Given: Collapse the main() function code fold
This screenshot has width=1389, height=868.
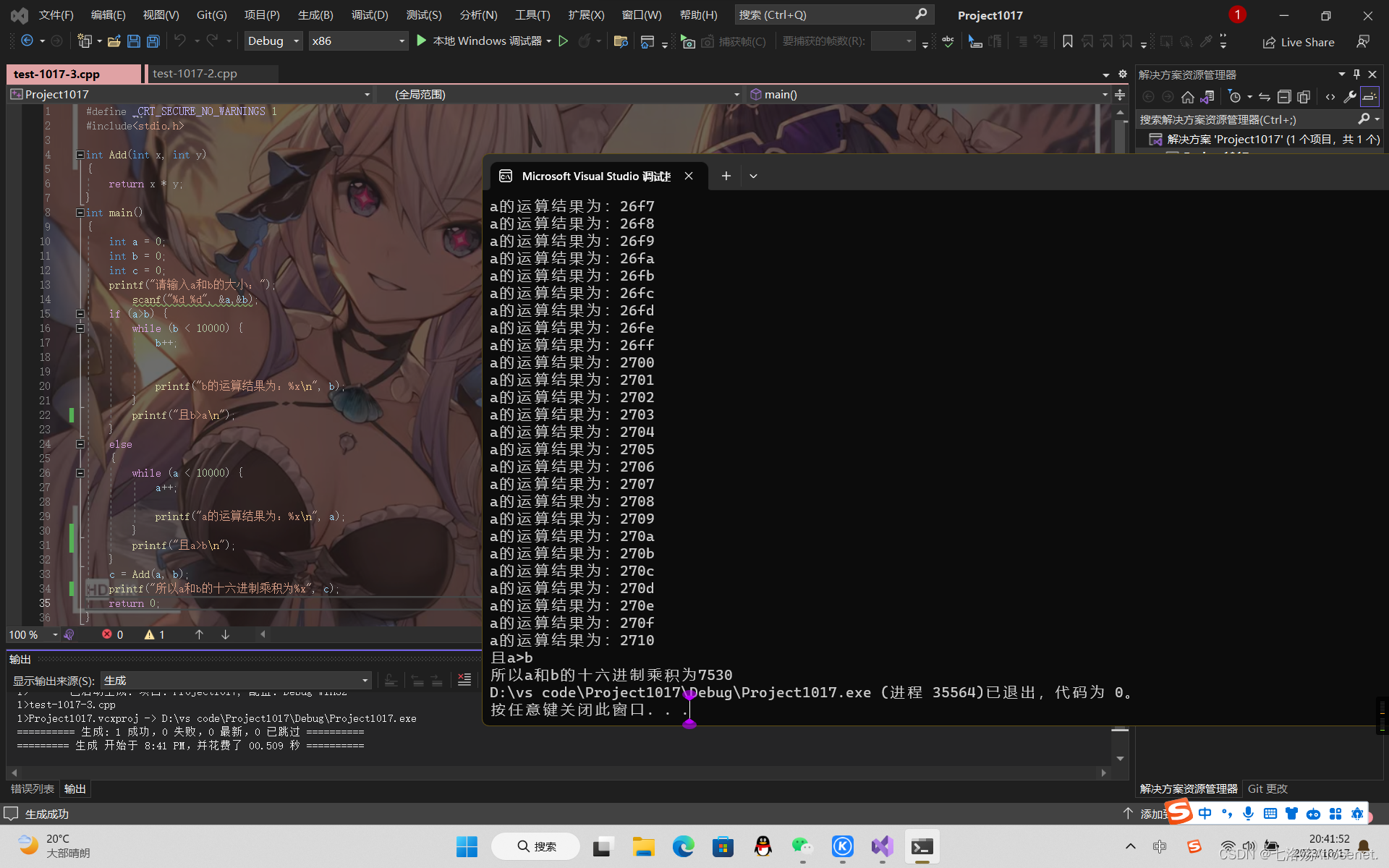Looking at the screenshot, I should coord(80,213).
